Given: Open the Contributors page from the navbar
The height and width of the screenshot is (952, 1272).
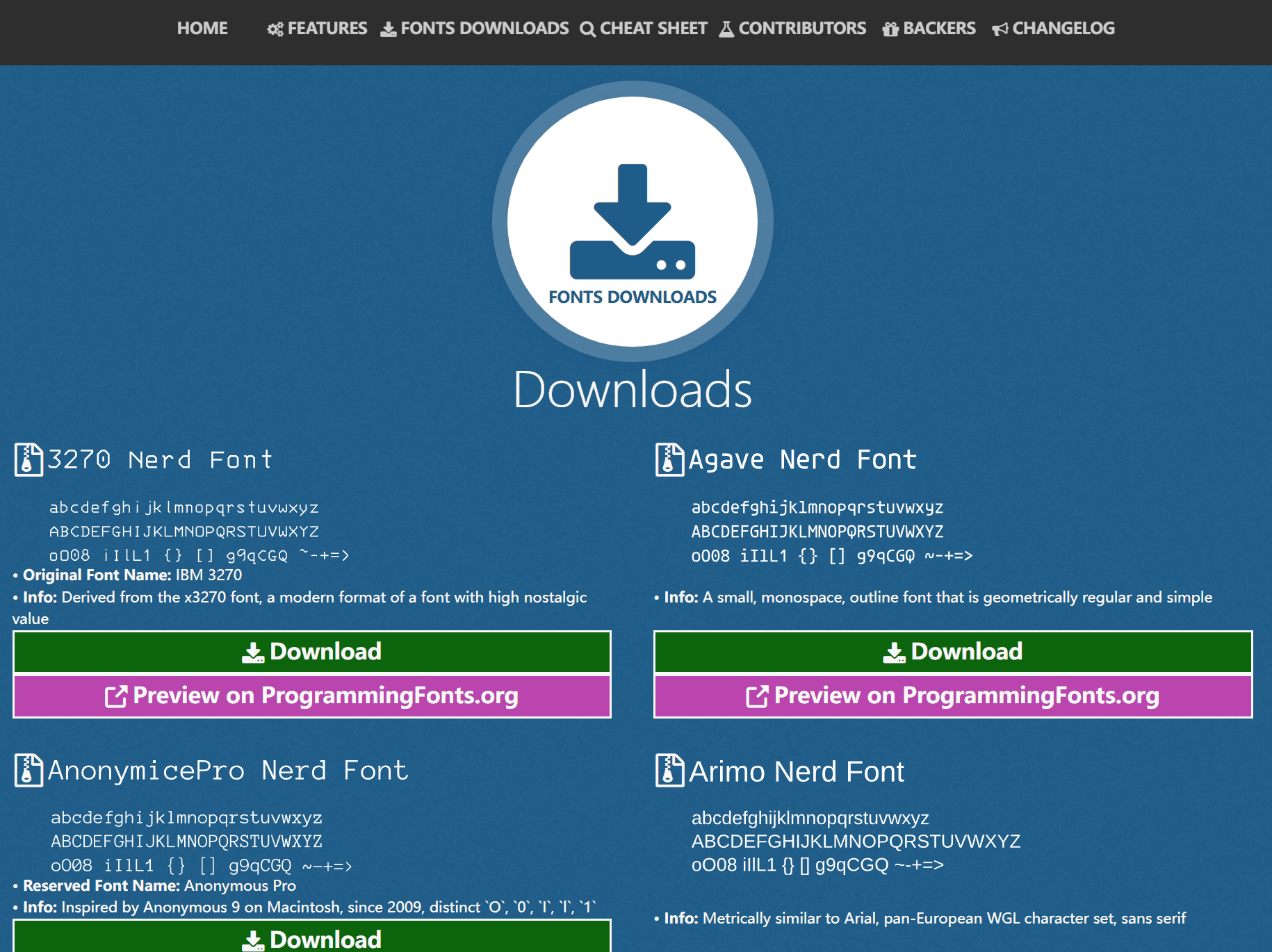Looking at the screenshot, I should click(802, 28).
